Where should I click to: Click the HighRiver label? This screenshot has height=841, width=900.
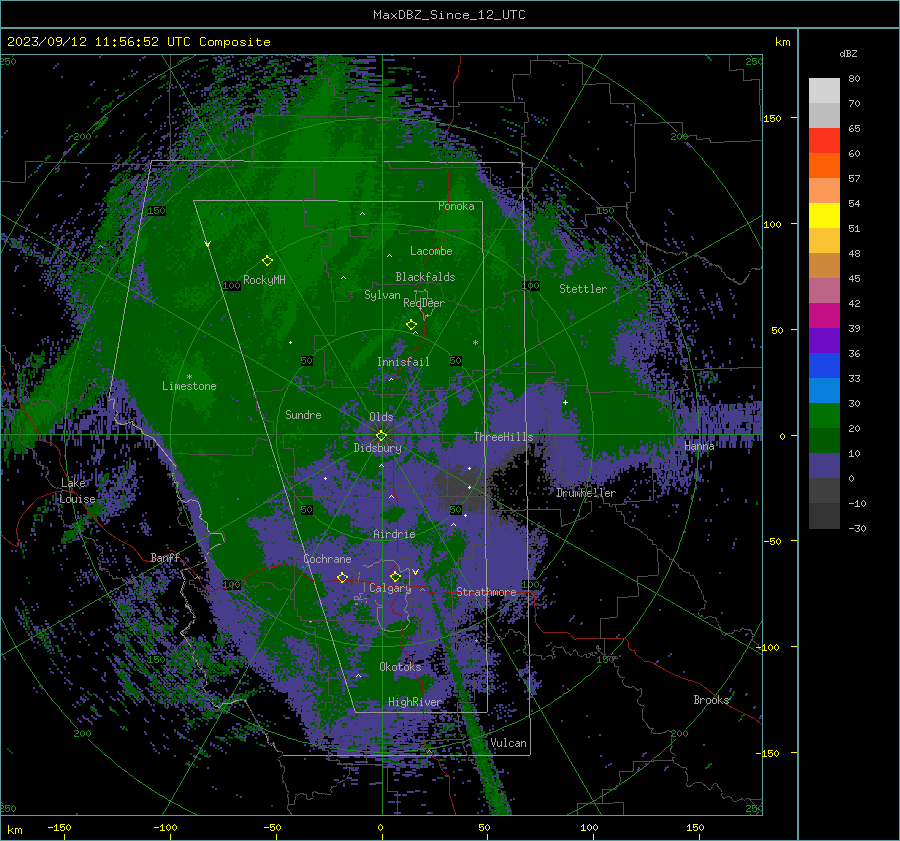point(414,702)
